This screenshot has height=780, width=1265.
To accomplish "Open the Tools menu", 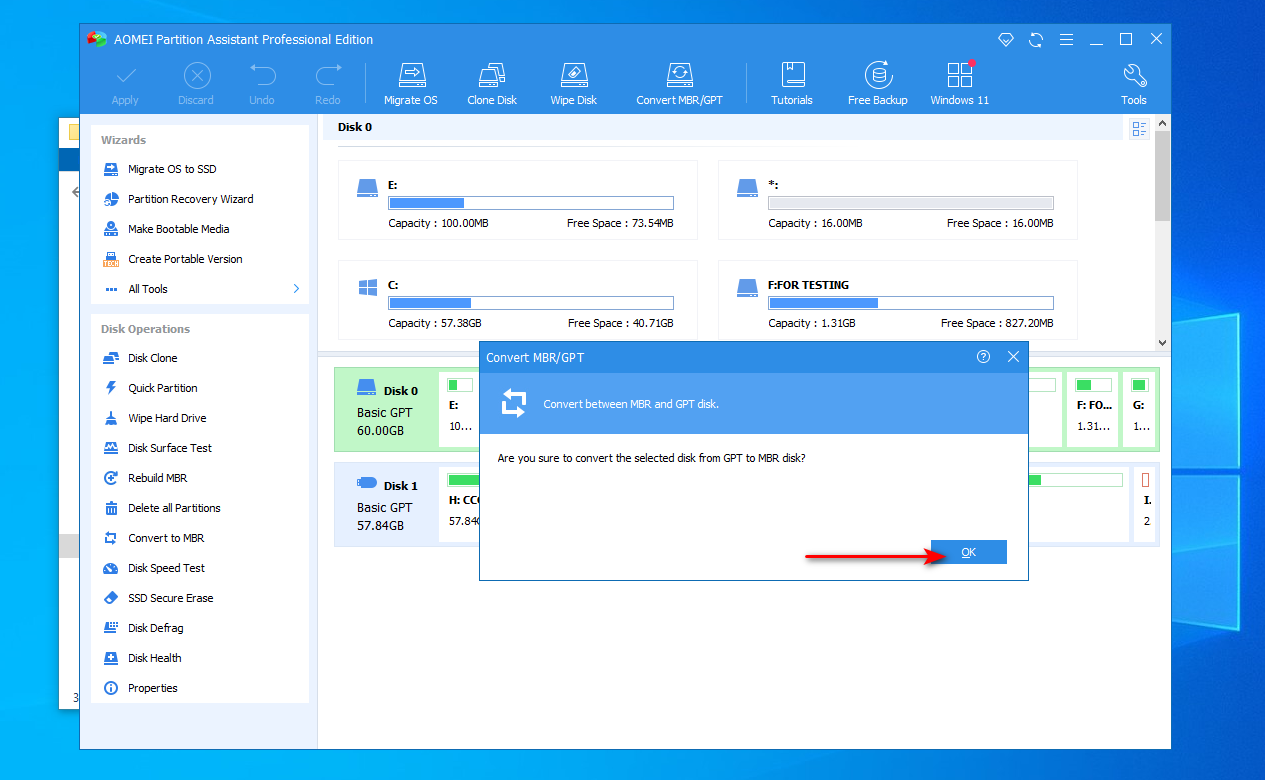I will [x=1134, y=85].
